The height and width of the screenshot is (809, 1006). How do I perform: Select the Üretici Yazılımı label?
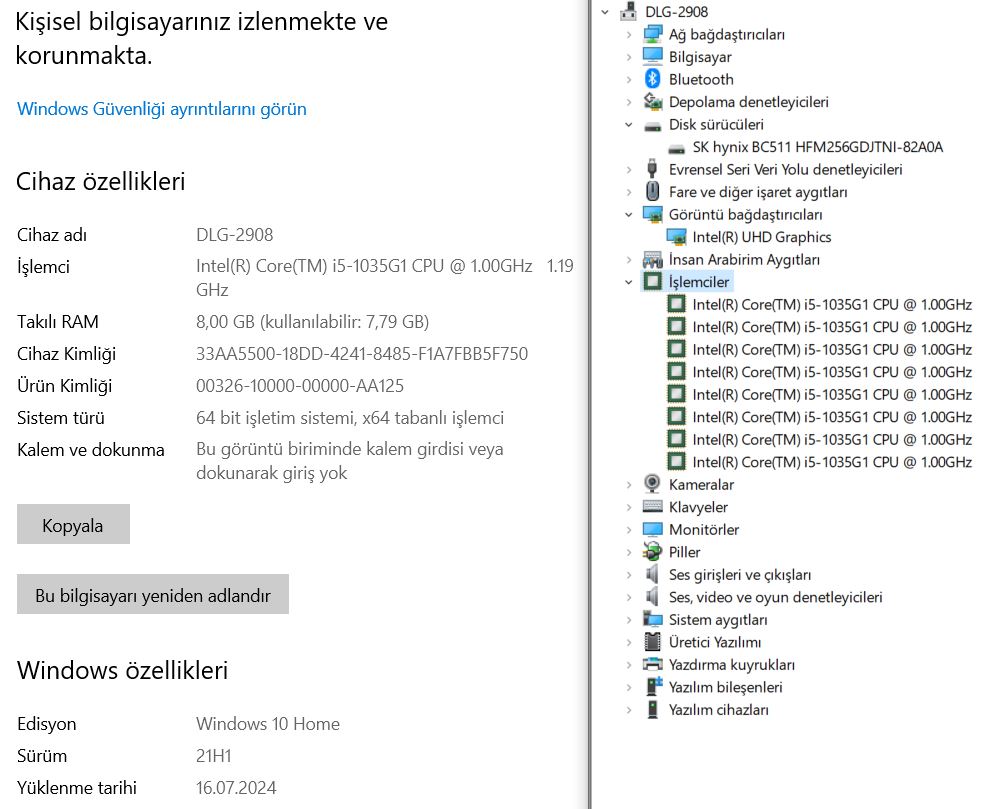point(715,642)
